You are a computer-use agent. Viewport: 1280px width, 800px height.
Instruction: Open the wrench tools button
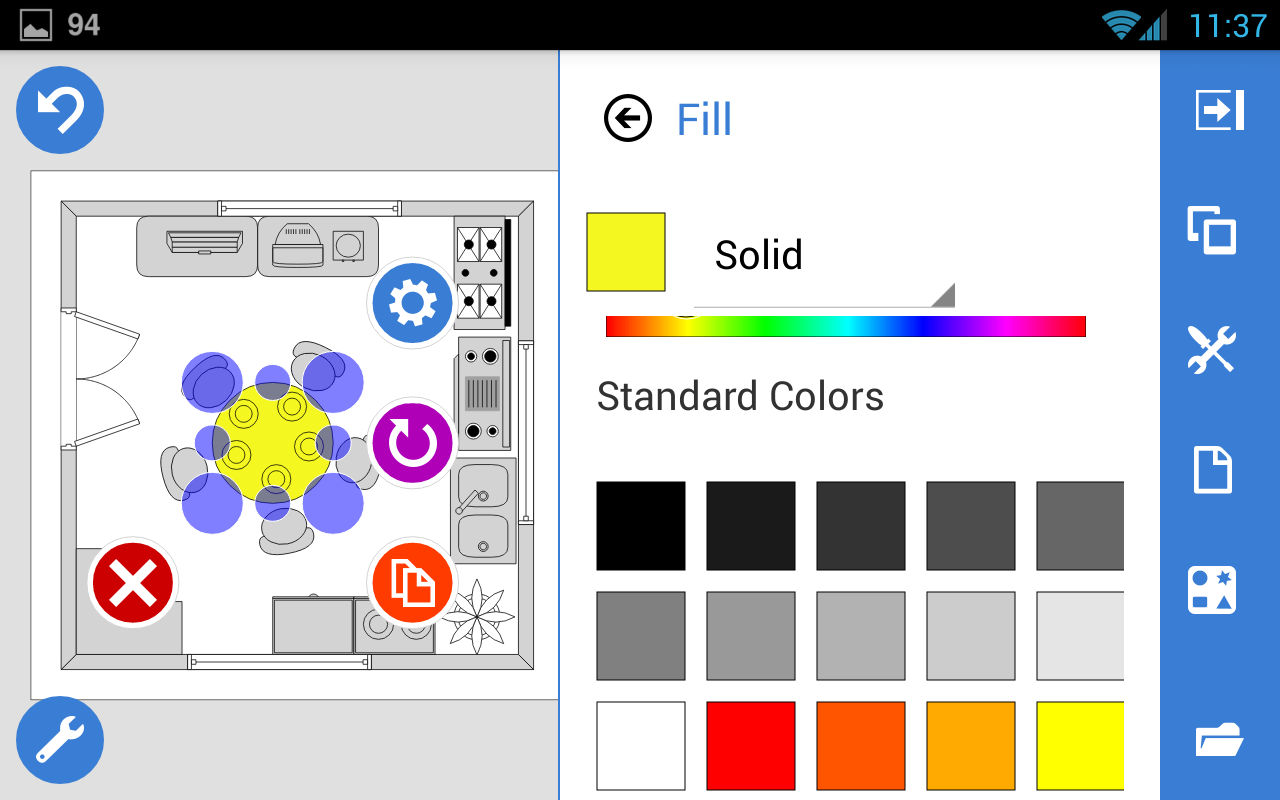[60, 740]
